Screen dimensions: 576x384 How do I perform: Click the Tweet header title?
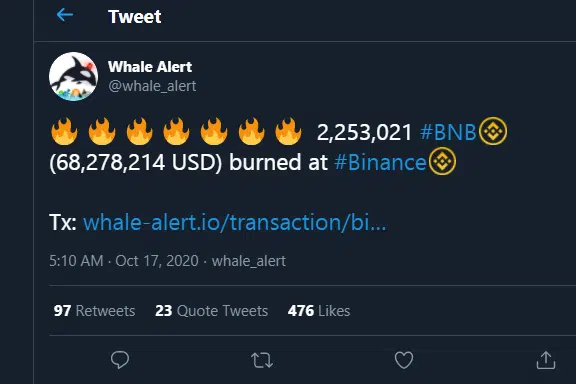(x=134, y=17)
